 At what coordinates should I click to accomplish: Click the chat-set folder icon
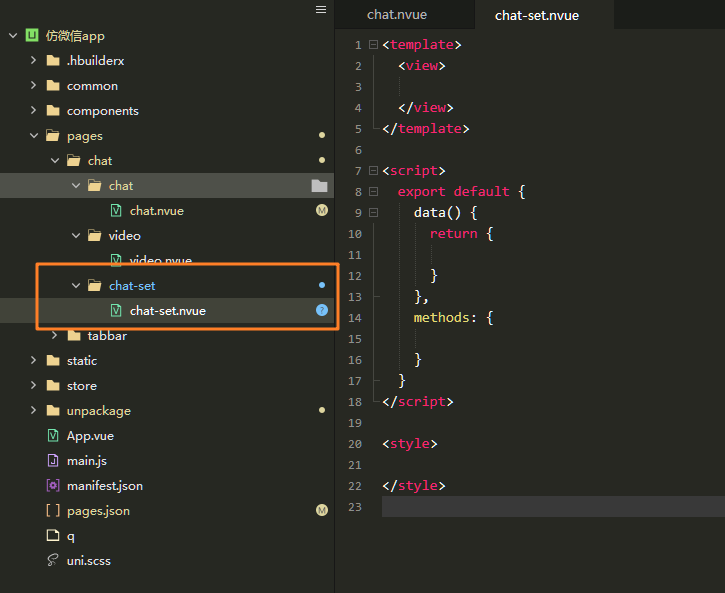pyautogui.click(x=95, y=286)
